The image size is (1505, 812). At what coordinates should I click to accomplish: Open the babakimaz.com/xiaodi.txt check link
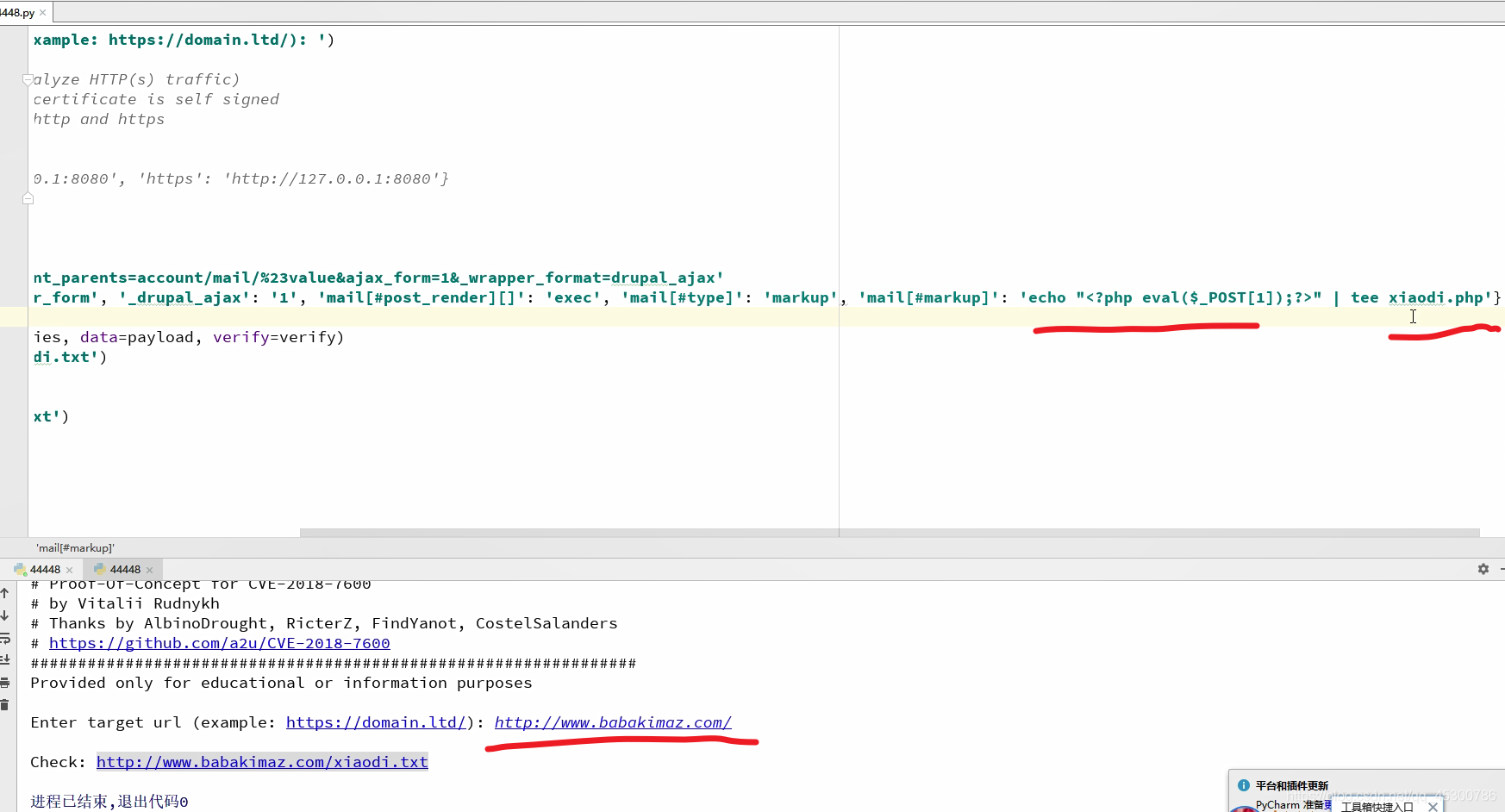point(262,762)
